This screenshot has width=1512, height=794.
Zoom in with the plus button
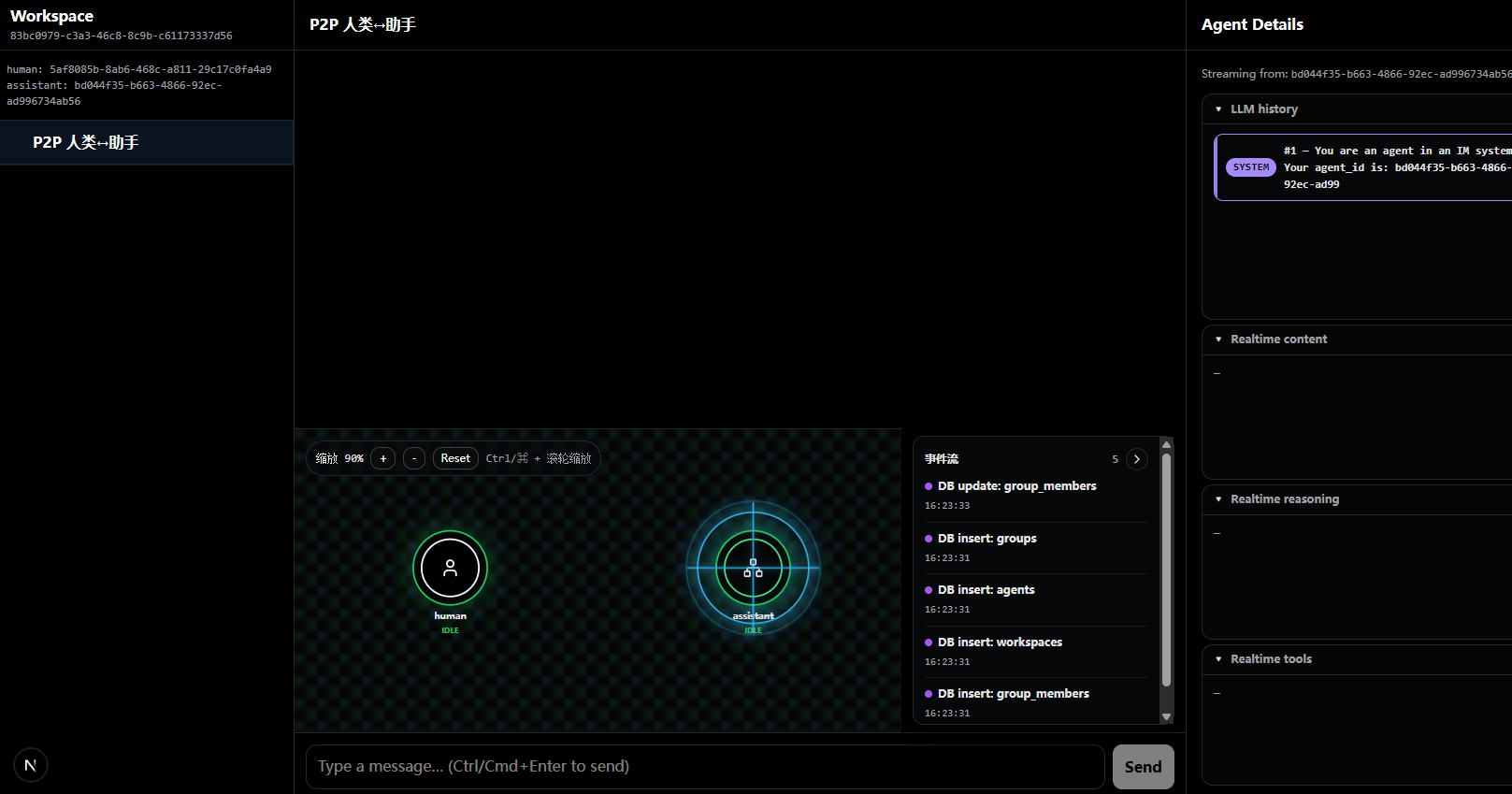[382, 458]
